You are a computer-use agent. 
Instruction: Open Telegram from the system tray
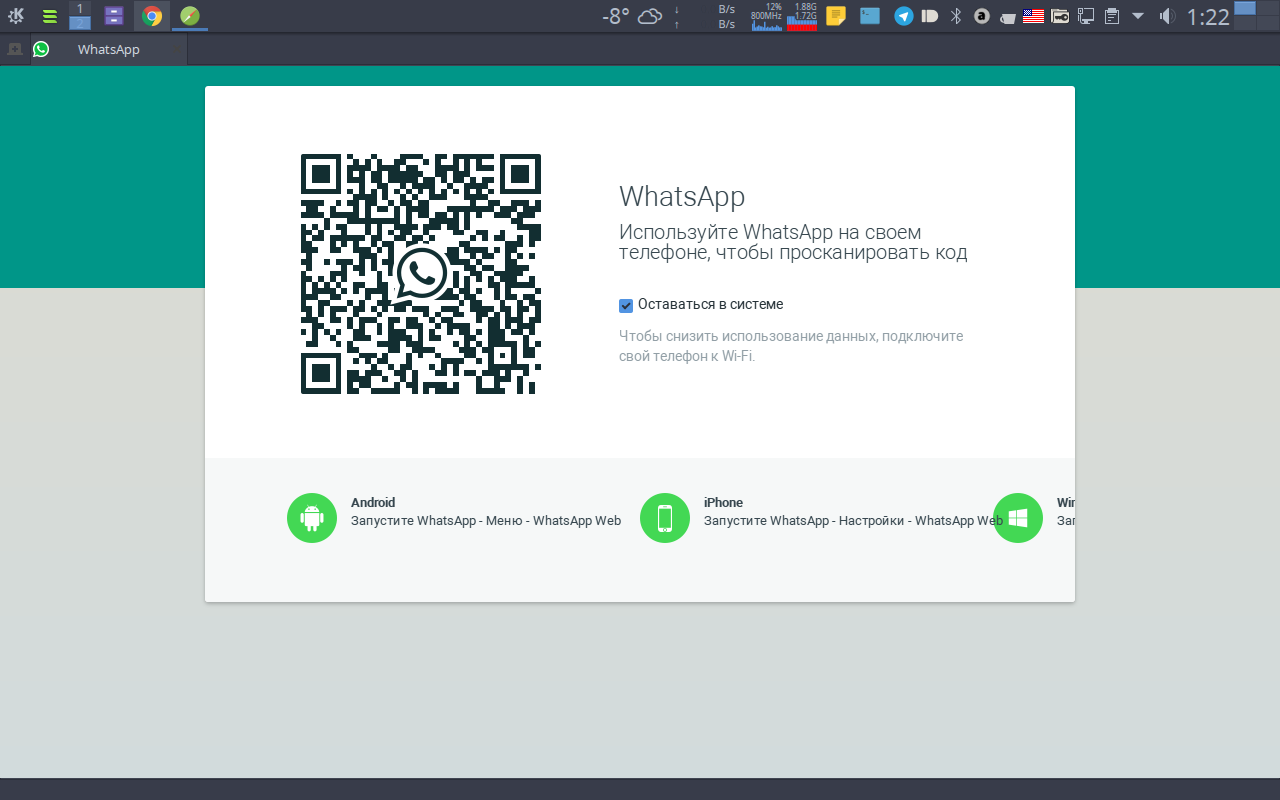pos(904,16)
